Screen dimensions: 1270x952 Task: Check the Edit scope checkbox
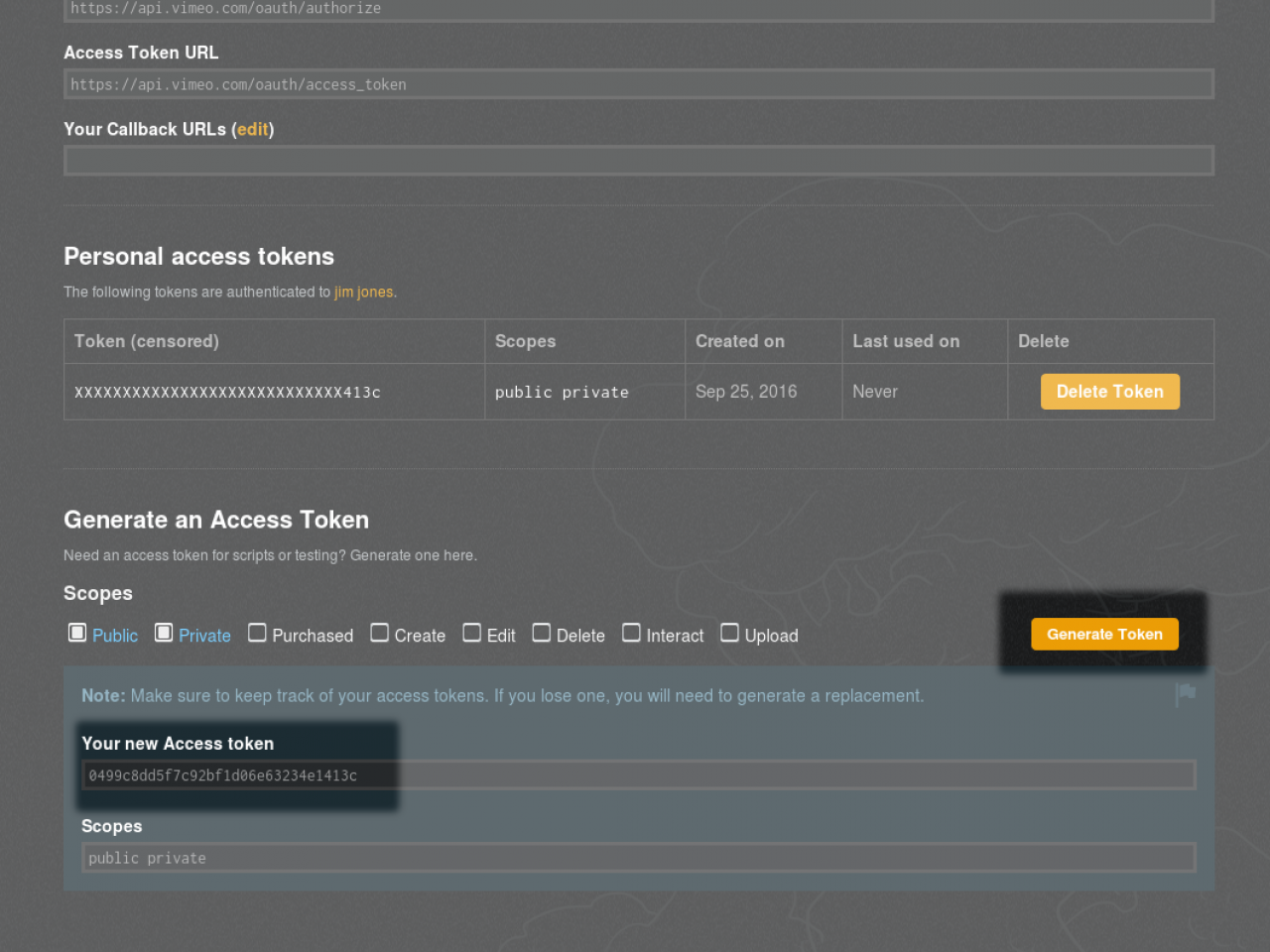pos(471,633)
